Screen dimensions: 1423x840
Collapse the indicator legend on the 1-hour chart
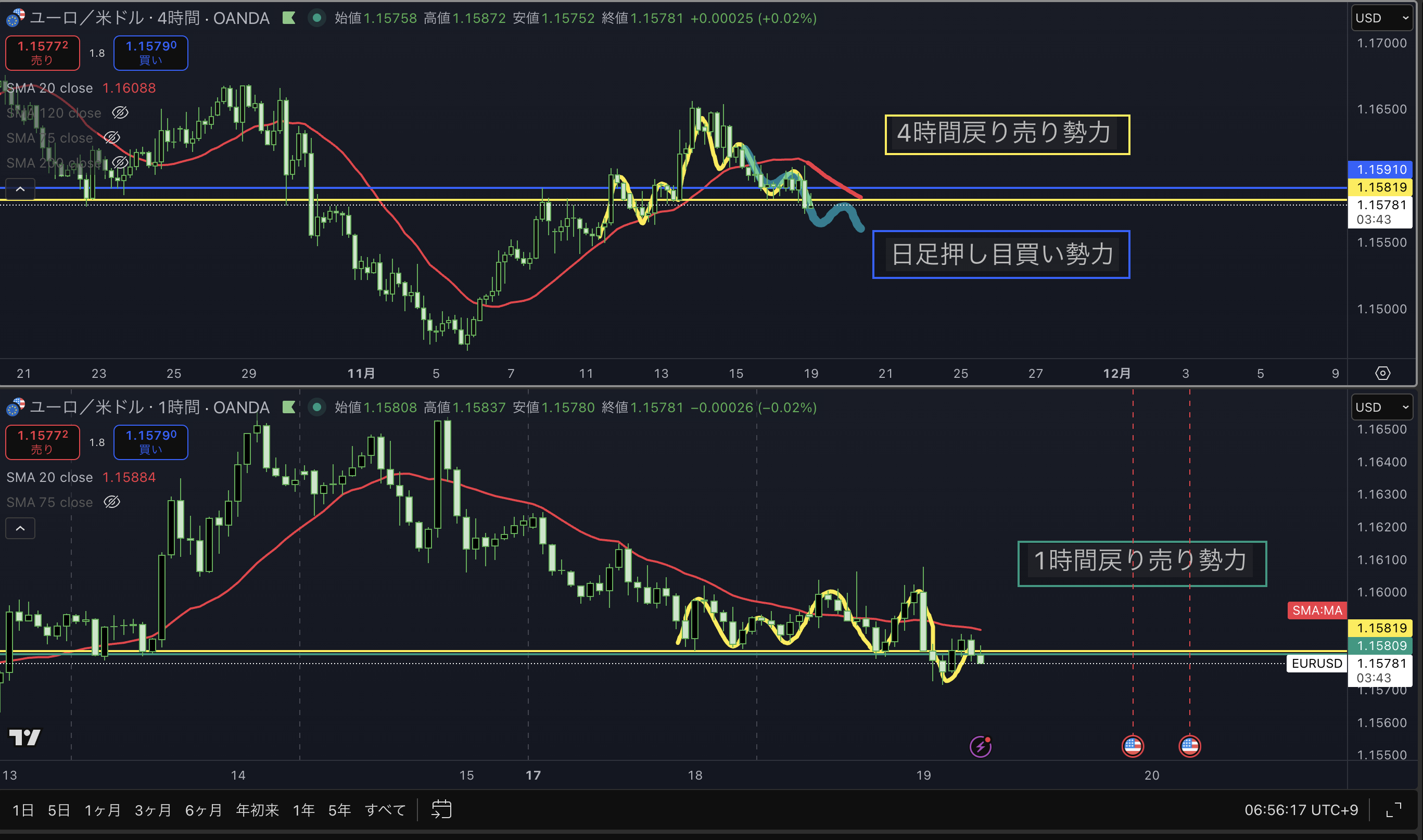[x=20, y=528]
